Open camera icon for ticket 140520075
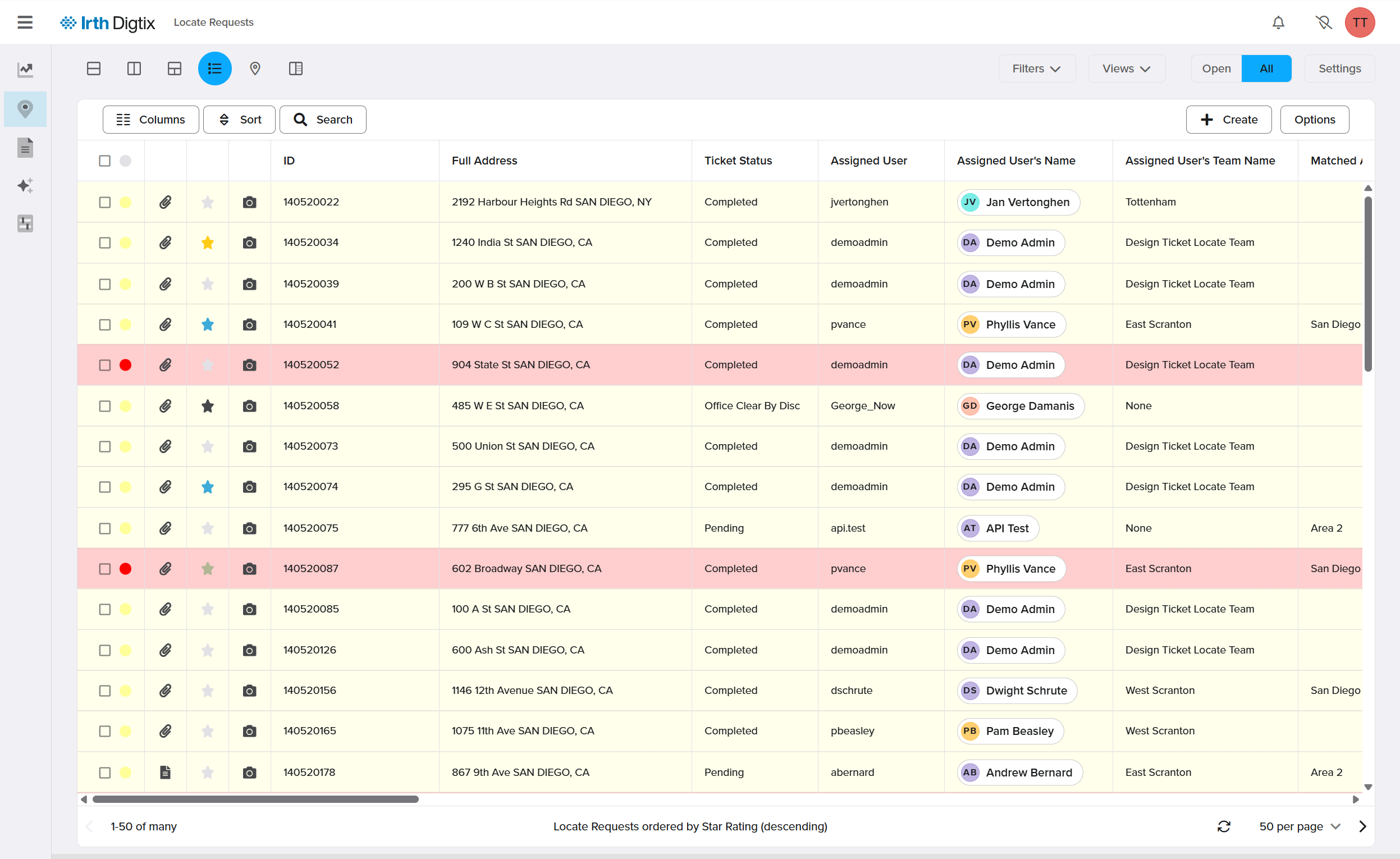 click(249, 528)
